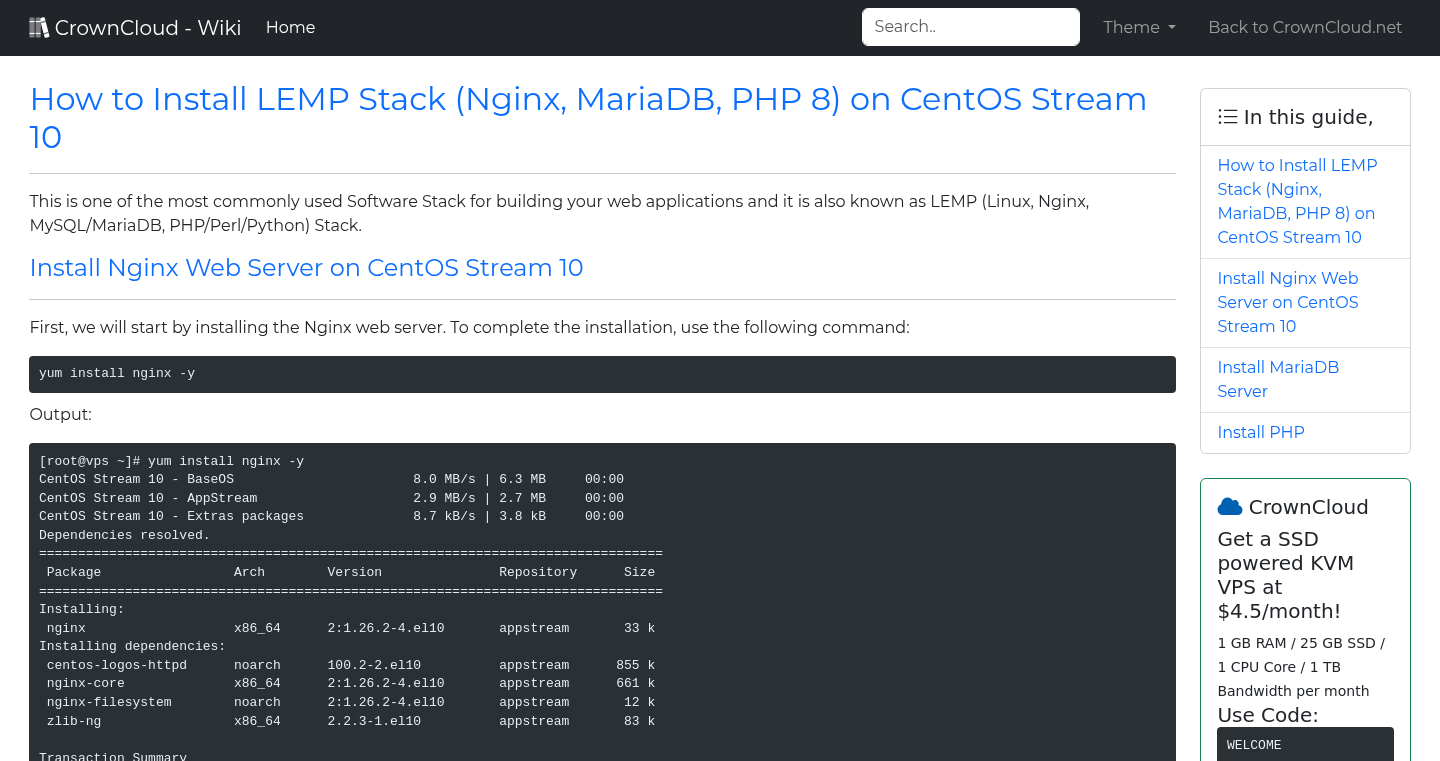Click the CrownCloud book-stack logo icon
The width and height of the screenshot is (1440, 761).
tap(39, 26)
